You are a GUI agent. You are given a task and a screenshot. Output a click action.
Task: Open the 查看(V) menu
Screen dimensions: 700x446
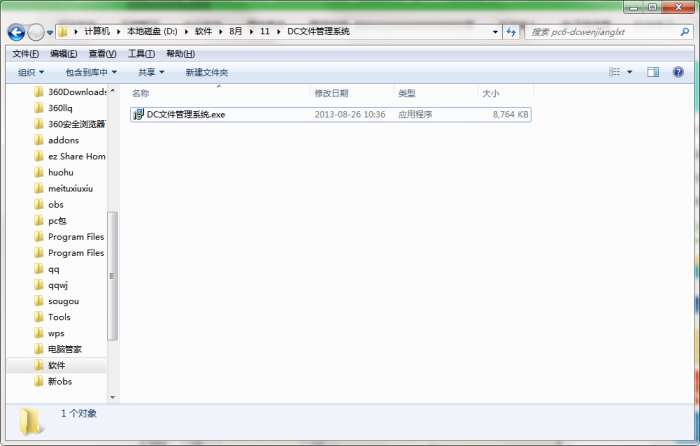point(103,54)
